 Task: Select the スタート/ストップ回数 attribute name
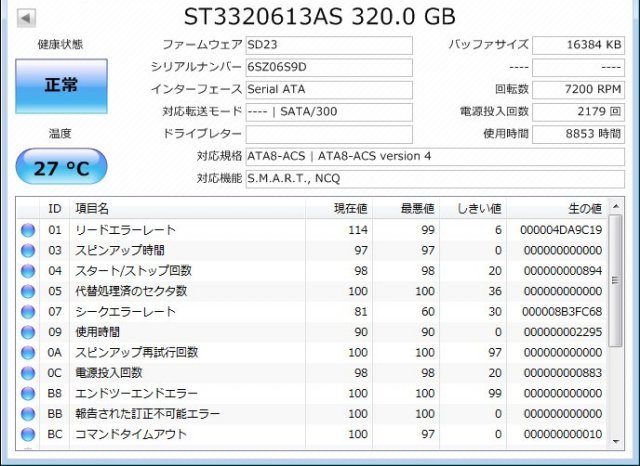click(133, 271)
